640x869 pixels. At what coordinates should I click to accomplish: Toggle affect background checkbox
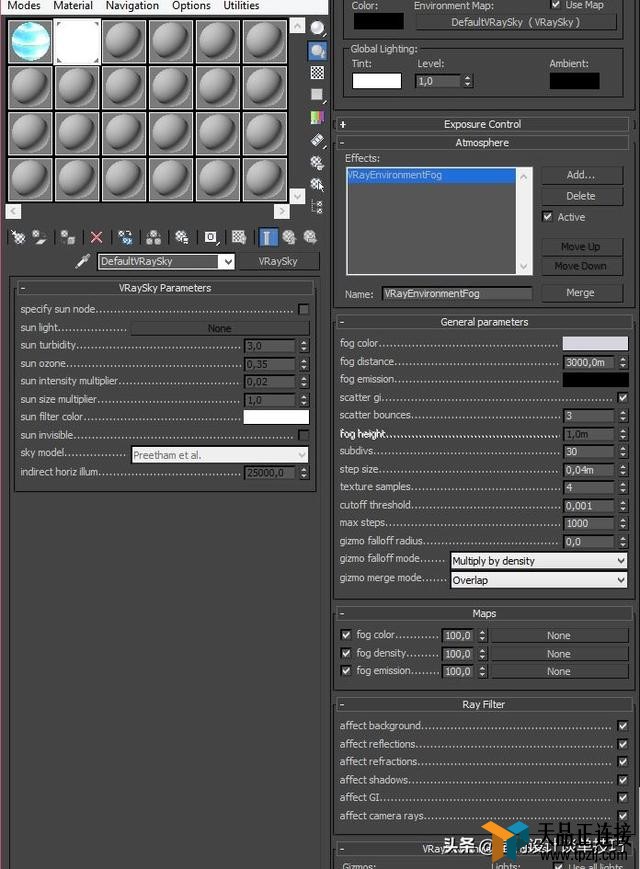(x=623, y=725)
